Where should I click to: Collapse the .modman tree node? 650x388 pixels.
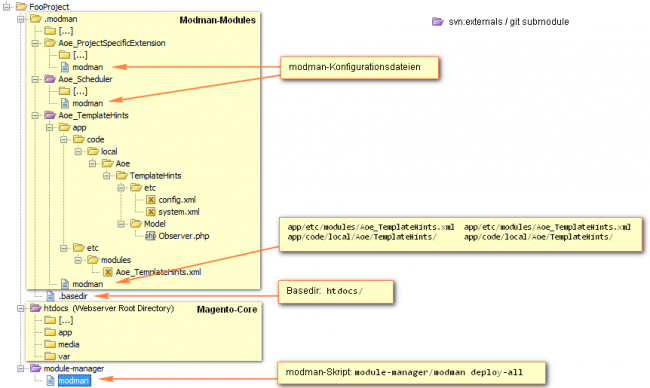point(21,19)
